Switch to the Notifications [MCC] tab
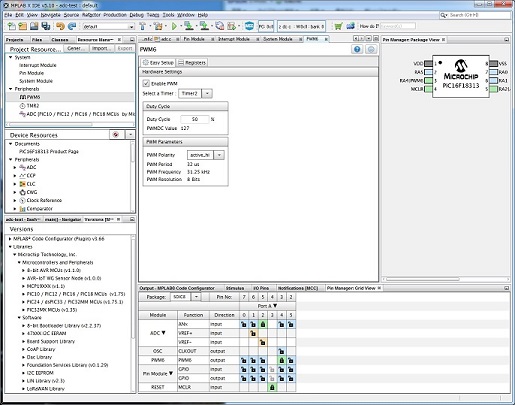Viewport: 515px width, 405px height. point(298,288)
